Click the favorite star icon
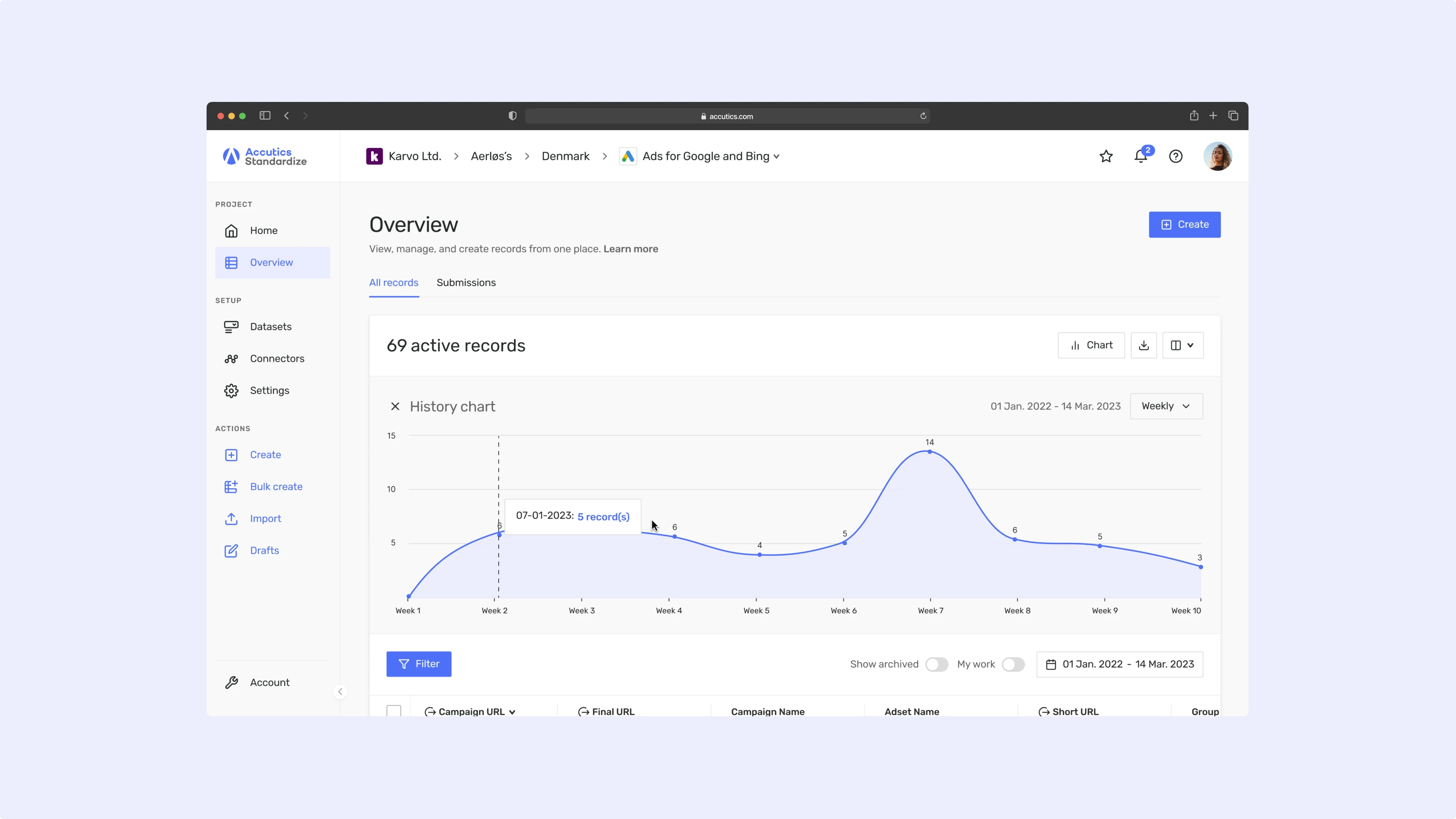1456x819 pixels. [1106, 157]
